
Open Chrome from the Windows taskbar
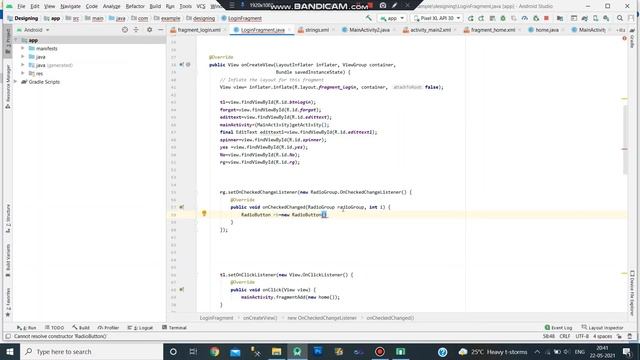coord(215,351)
